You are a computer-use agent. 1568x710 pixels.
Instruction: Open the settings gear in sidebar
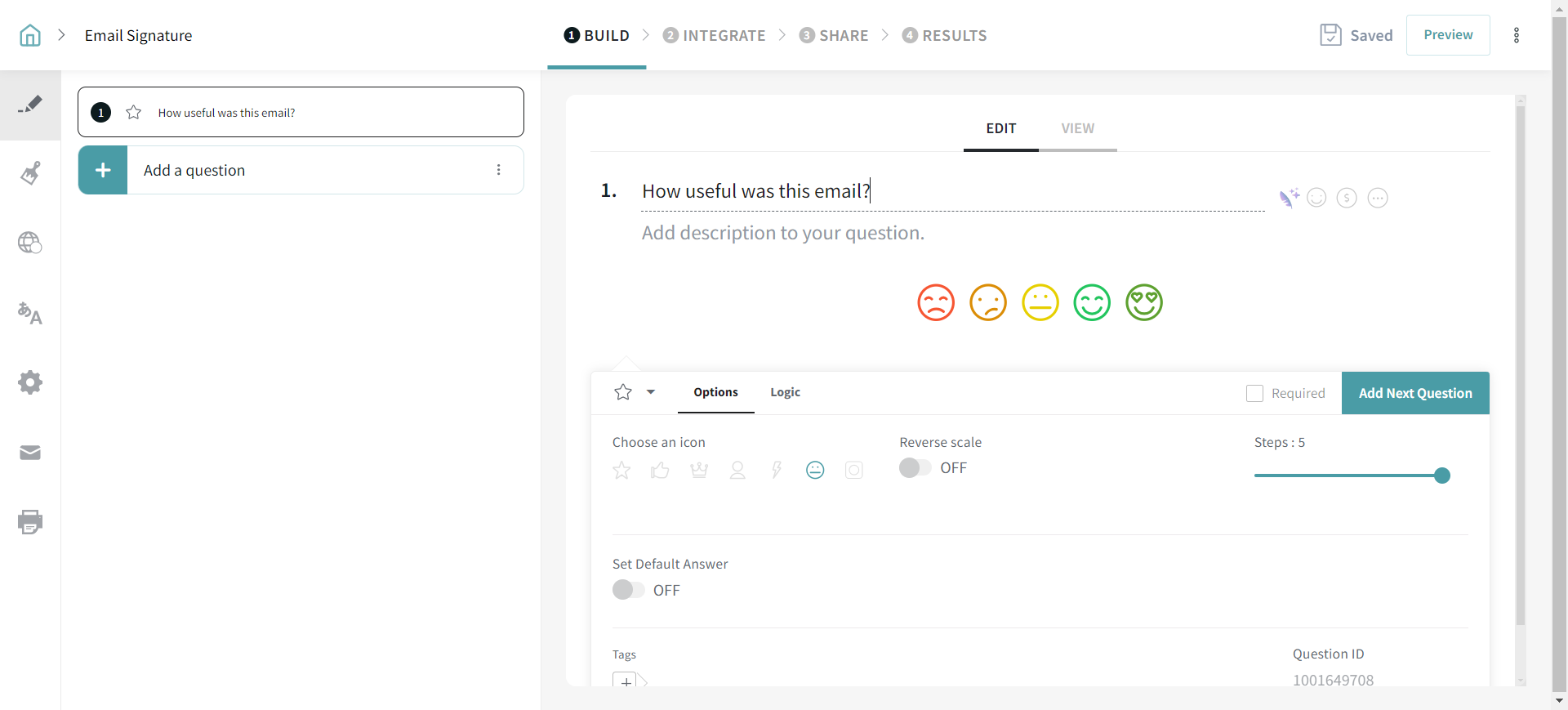(30, 382)
